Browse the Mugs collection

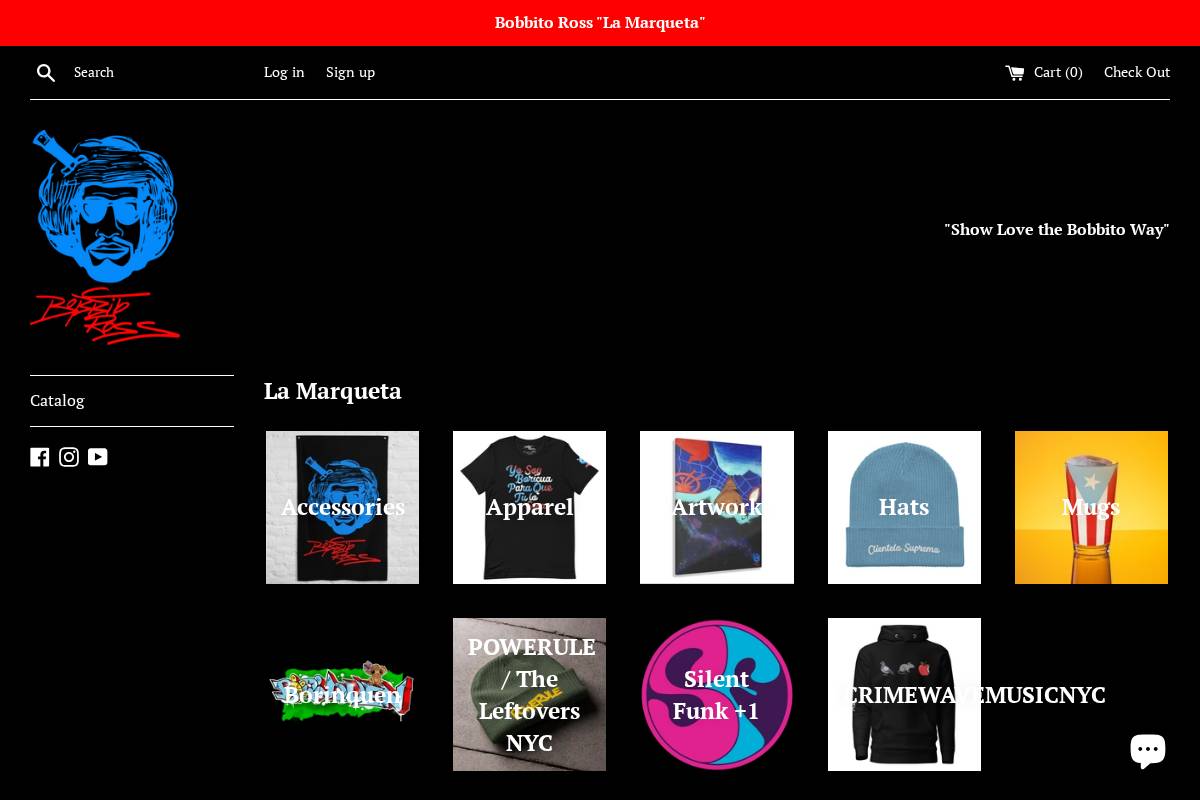(x=1091, y=507)
